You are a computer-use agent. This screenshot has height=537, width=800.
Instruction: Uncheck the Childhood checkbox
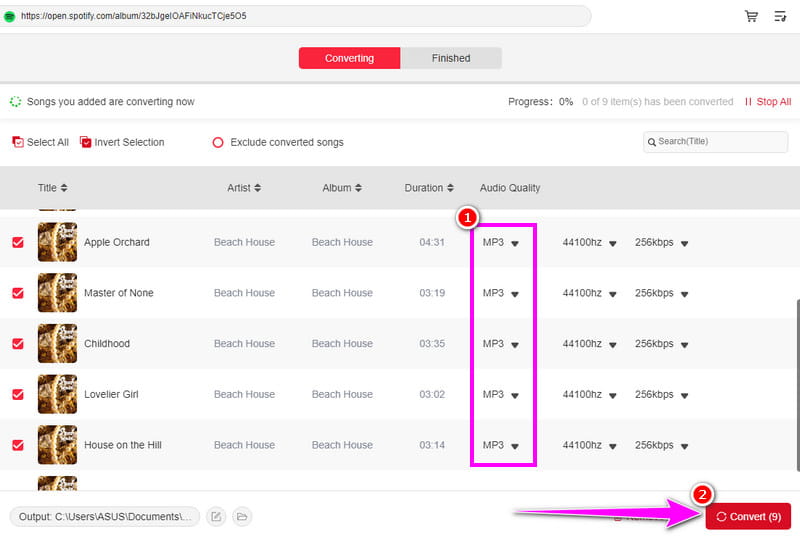coord(18,344)
